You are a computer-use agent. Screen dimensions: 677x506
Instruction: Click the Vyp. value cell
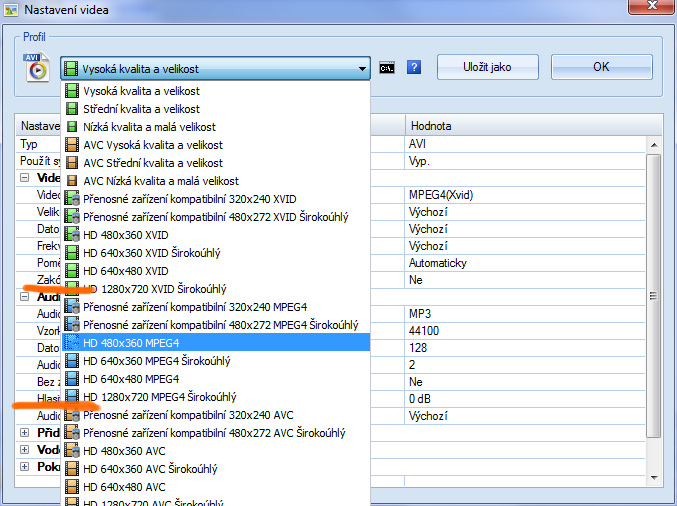[525, 161]
